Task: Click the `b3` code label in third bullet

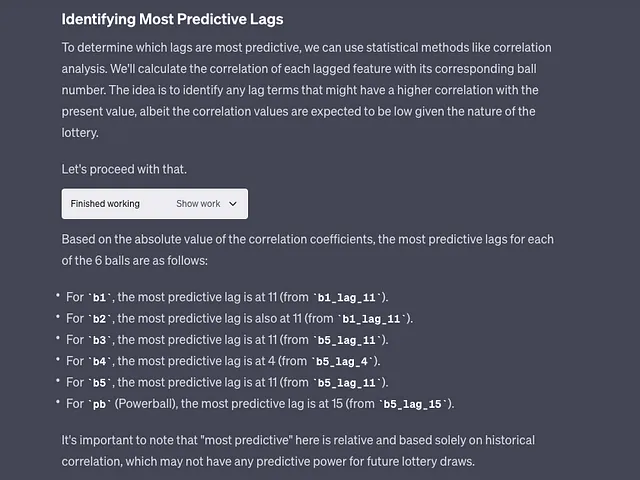Action: tap(100, 340)
